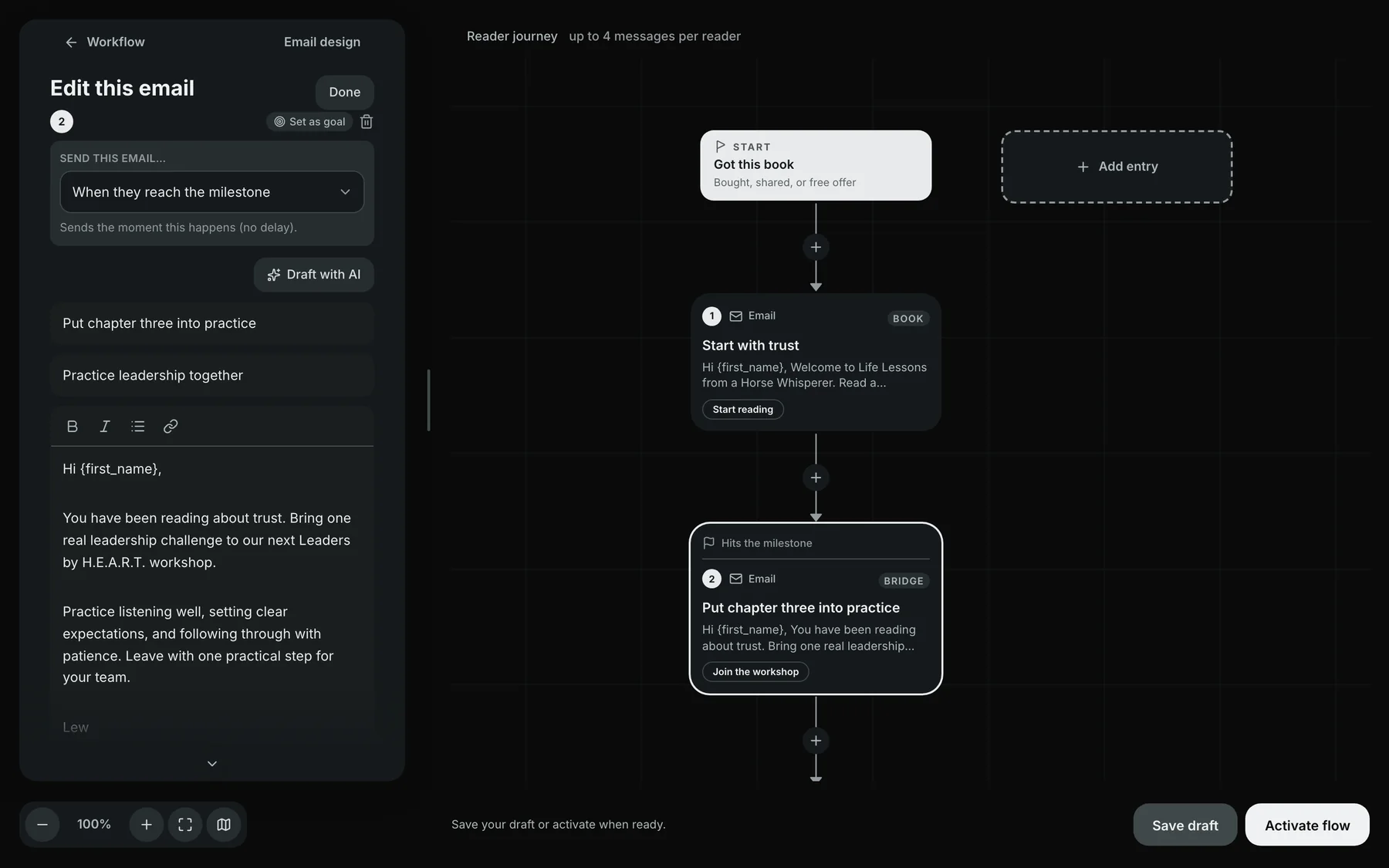Select Put chapter three into practice card
Image resolution: width=1389 pixels, height=868 pixels.
click(816, 609)
